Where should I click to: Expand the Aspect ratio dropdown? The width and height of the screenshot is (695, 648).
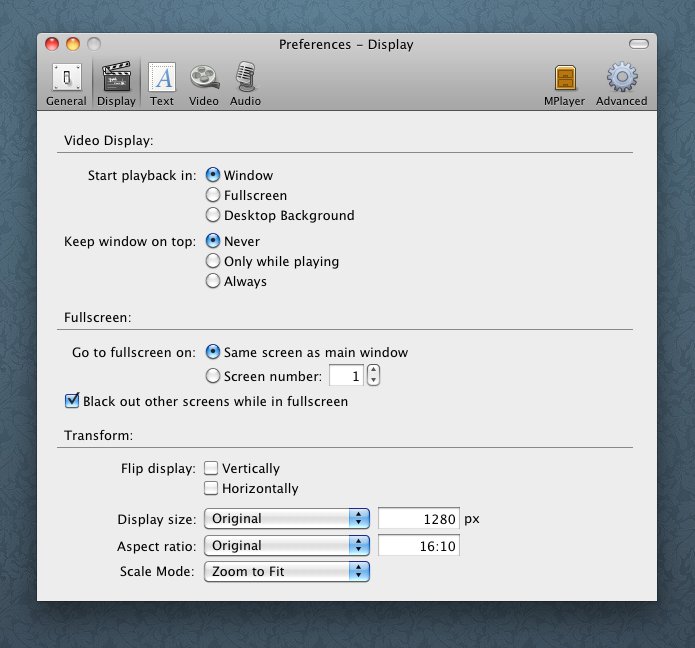287,546
